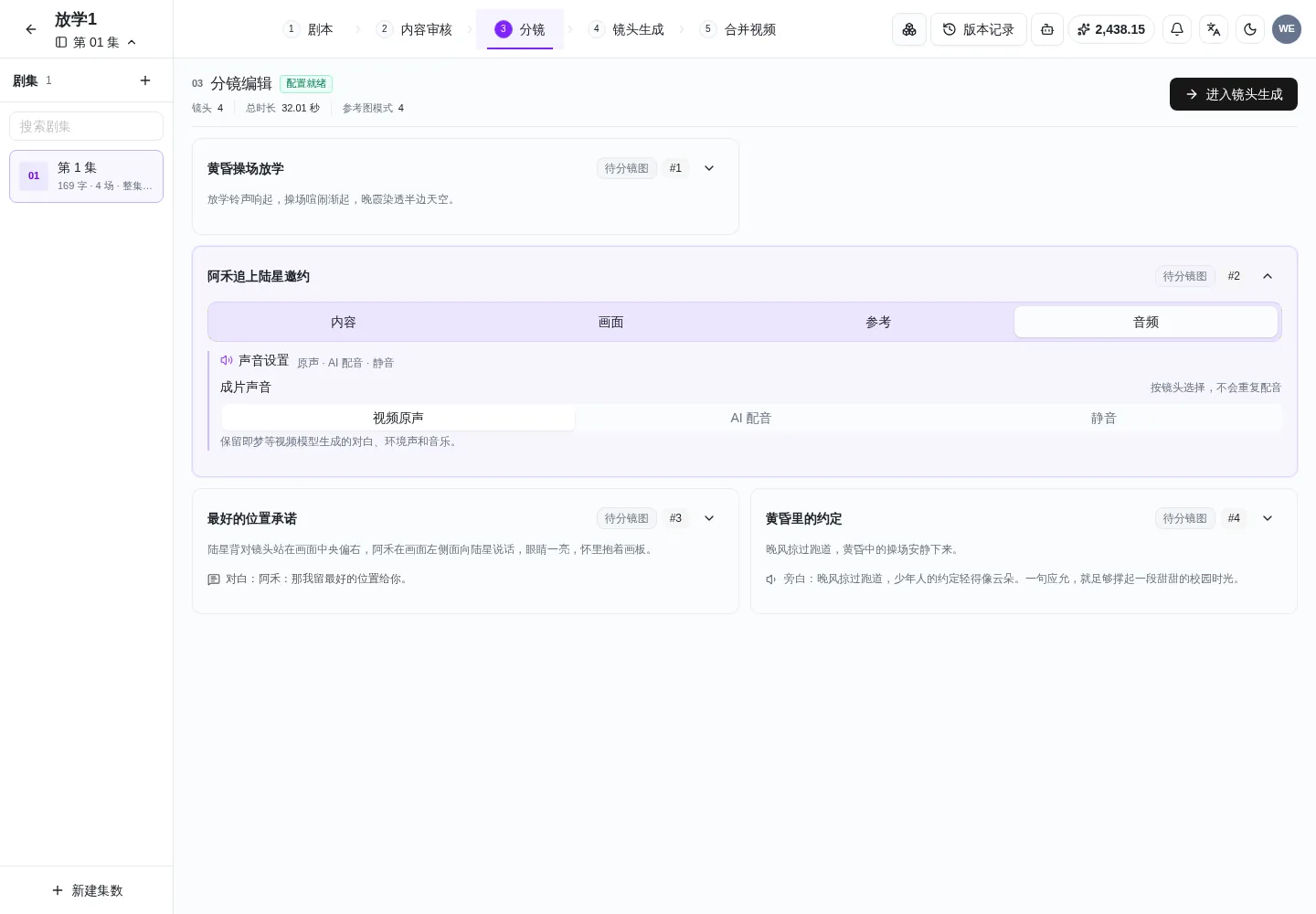
Task: Open the 第 01 集 episode selector
Action: tap(96, 42)
